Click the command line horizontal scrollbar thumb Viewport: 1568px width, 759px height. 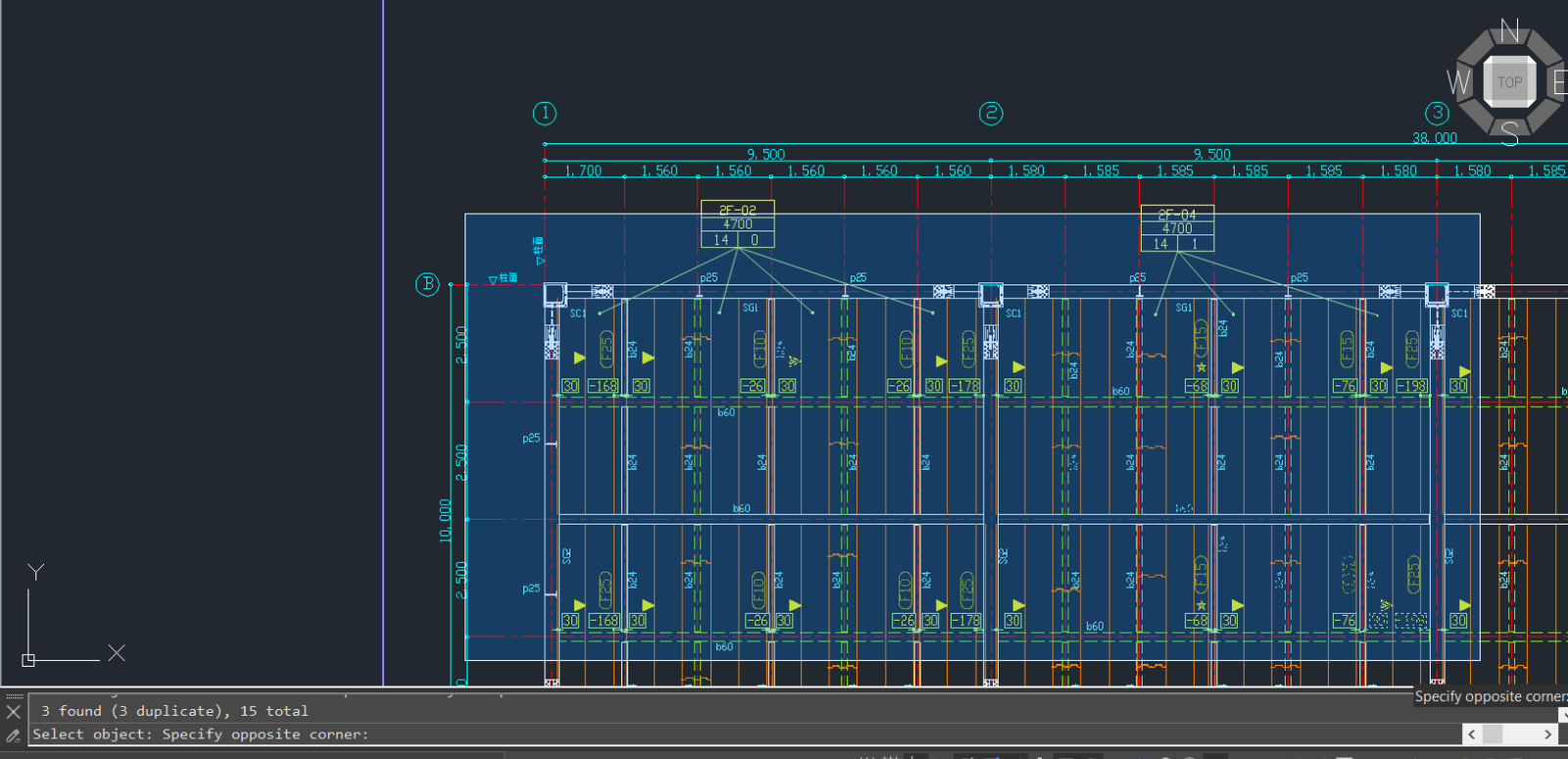[x=1493, y=734]
